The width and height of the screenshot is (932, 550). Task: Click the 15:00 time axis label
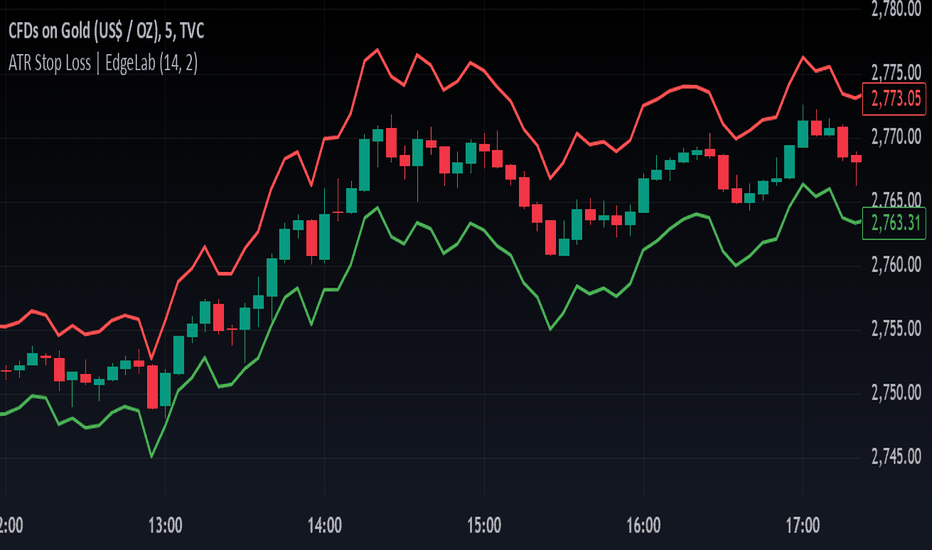point(484,526)
